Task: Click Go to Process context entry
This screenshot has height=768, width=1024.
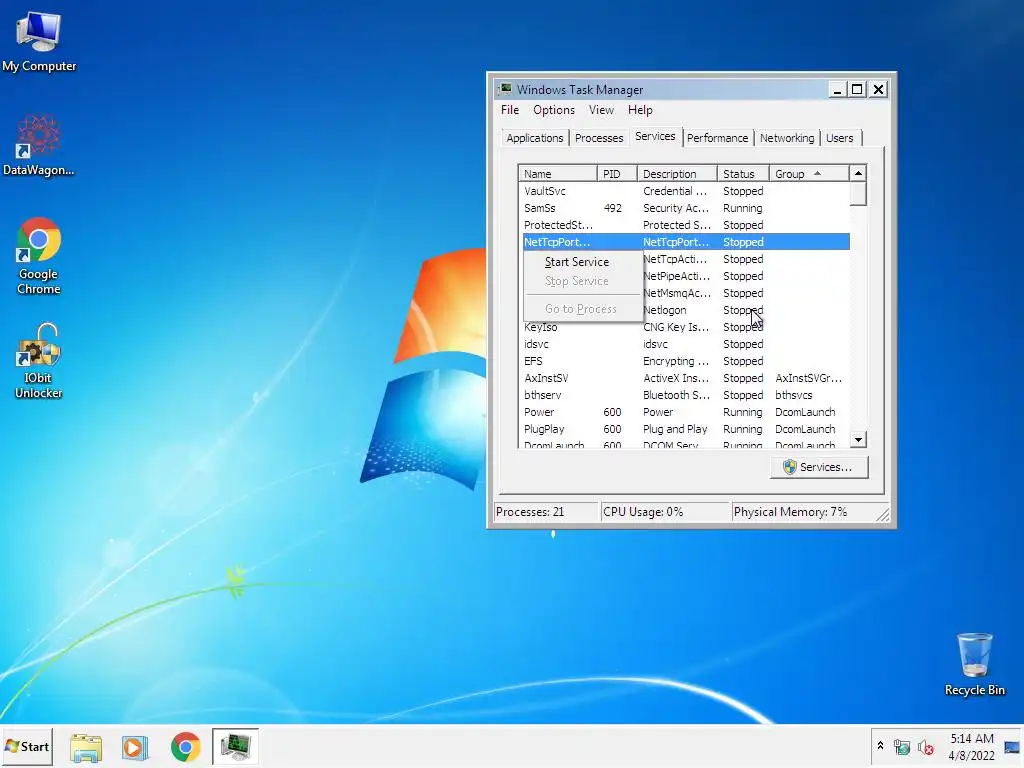Action: (x=583, y=309)
